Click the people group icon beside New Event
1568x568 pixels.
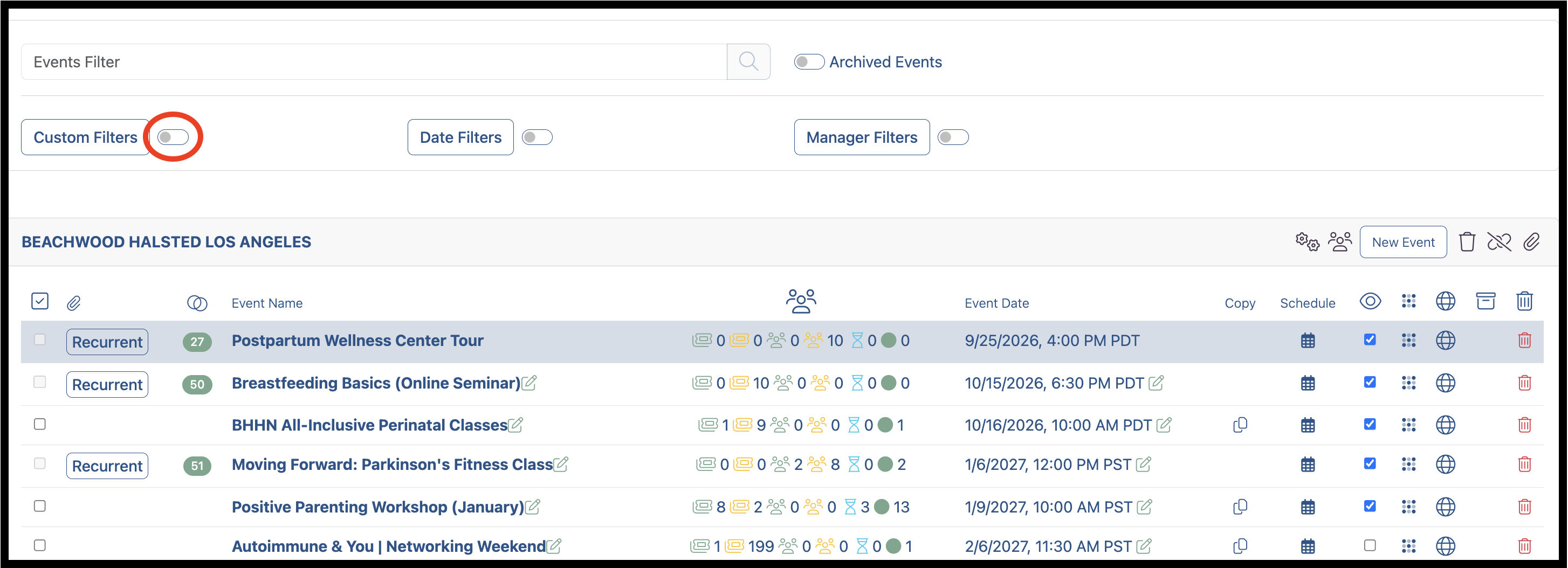point(1340,242)
